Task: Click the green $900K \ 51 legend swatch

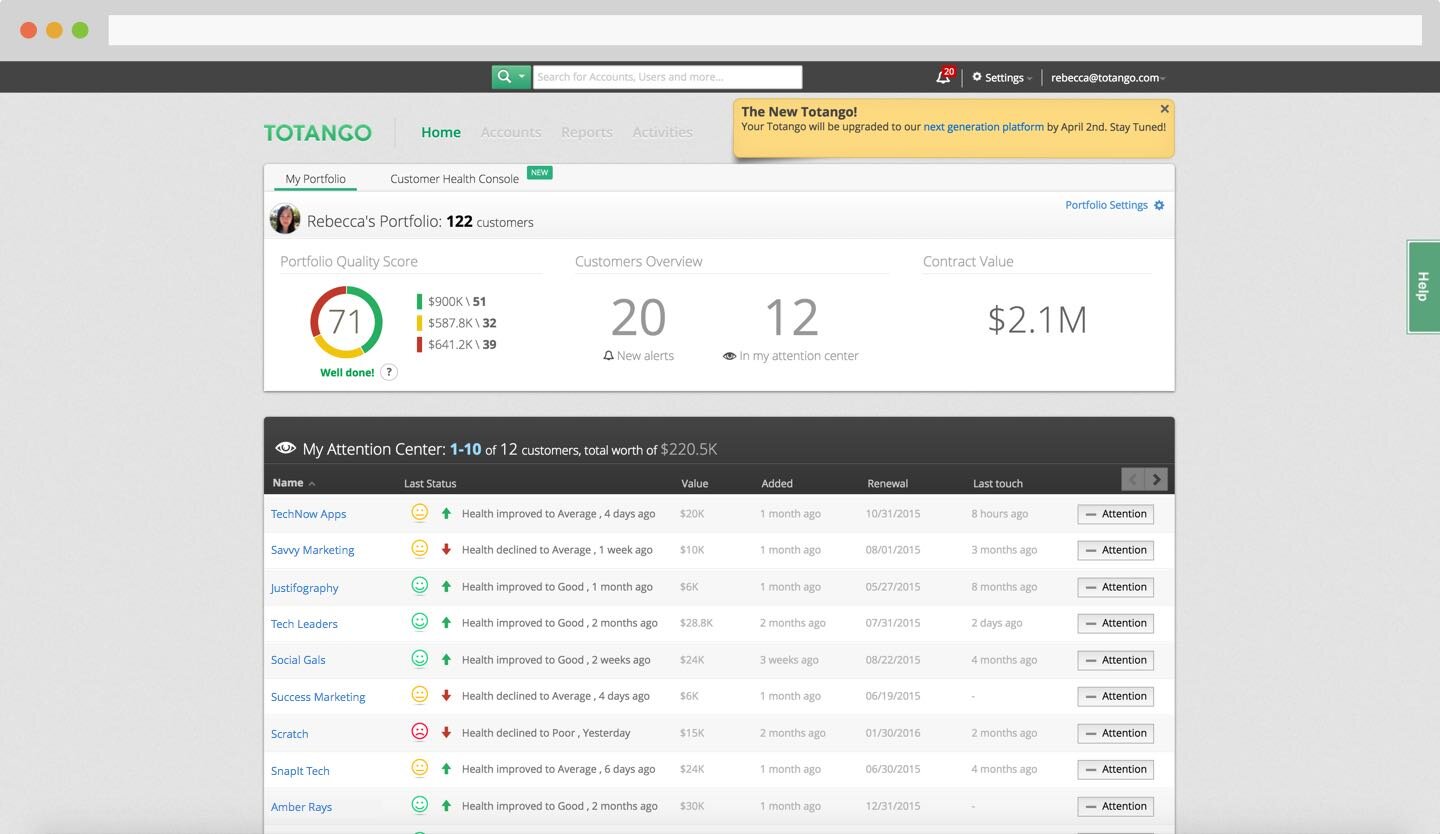Action: pyautogui.click(x=420, y=301)
